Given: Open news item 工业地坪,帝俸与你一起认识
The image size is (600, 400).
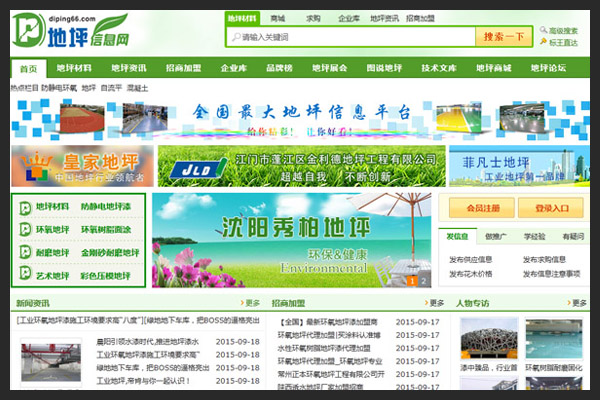Looking at the screenshot, I should coord(143,381).
